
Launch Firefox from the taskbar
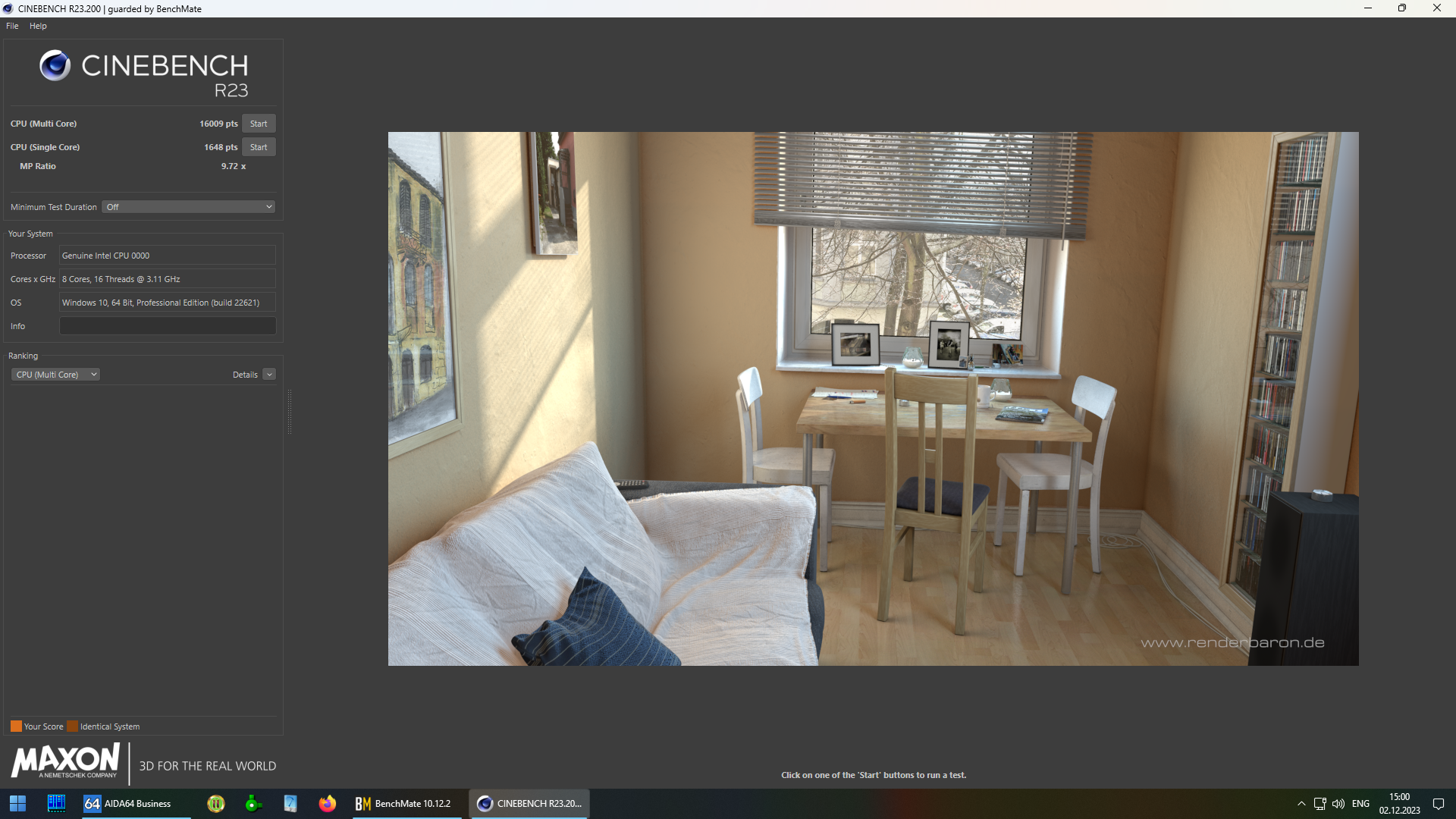(328, 804)
